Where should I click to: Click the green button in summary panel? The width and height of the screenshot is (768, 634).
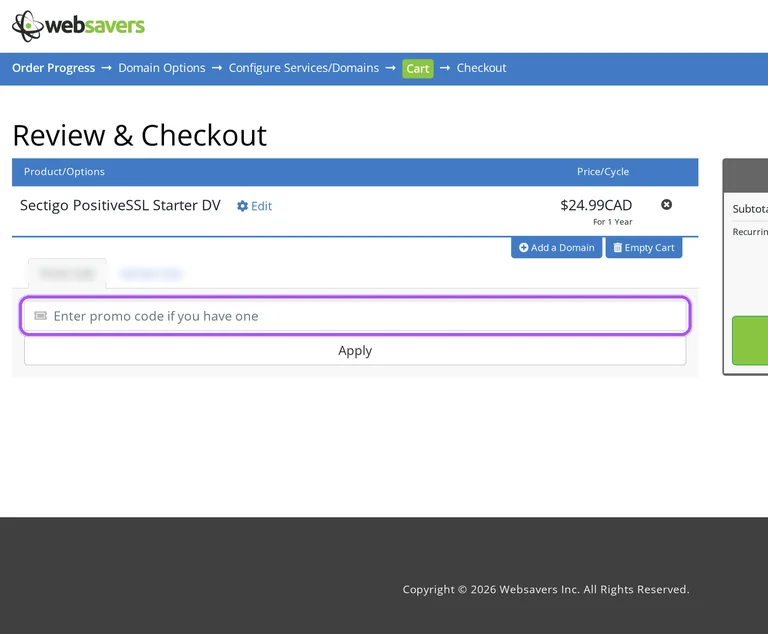[750, 341]
